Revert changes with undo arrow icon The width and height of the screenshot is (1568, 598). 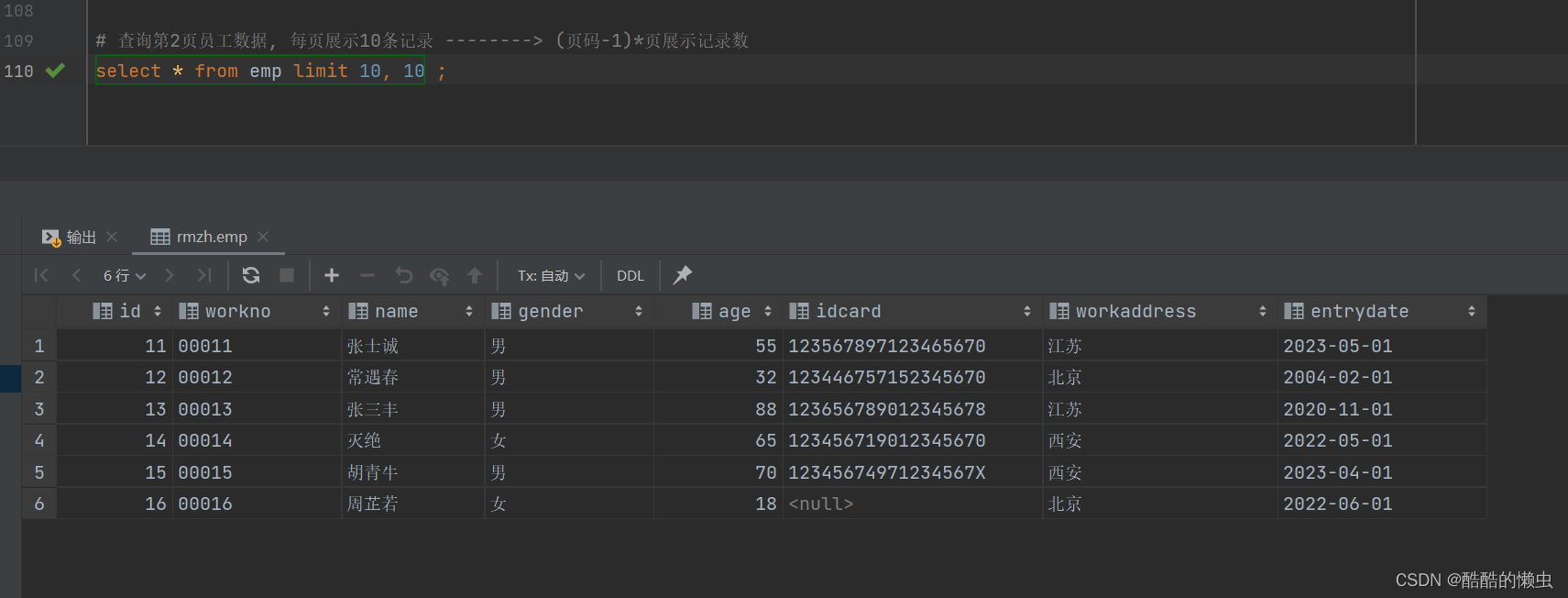pos(404,275)
